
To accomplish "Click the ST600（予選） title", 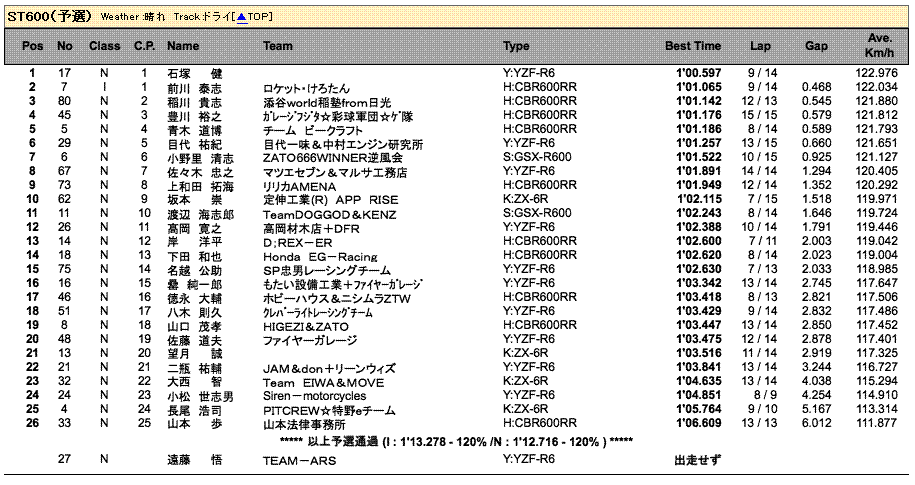I will [50, 16].
